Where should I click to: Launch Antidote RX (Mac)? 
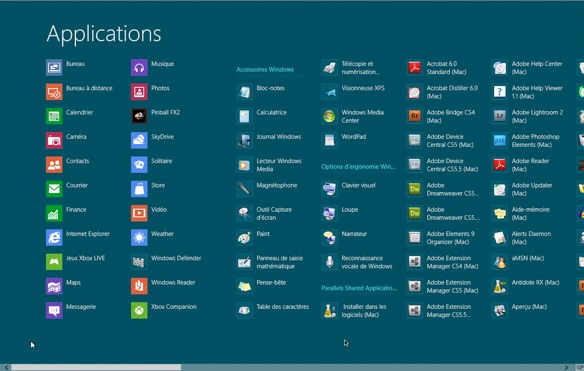(500, 286)
